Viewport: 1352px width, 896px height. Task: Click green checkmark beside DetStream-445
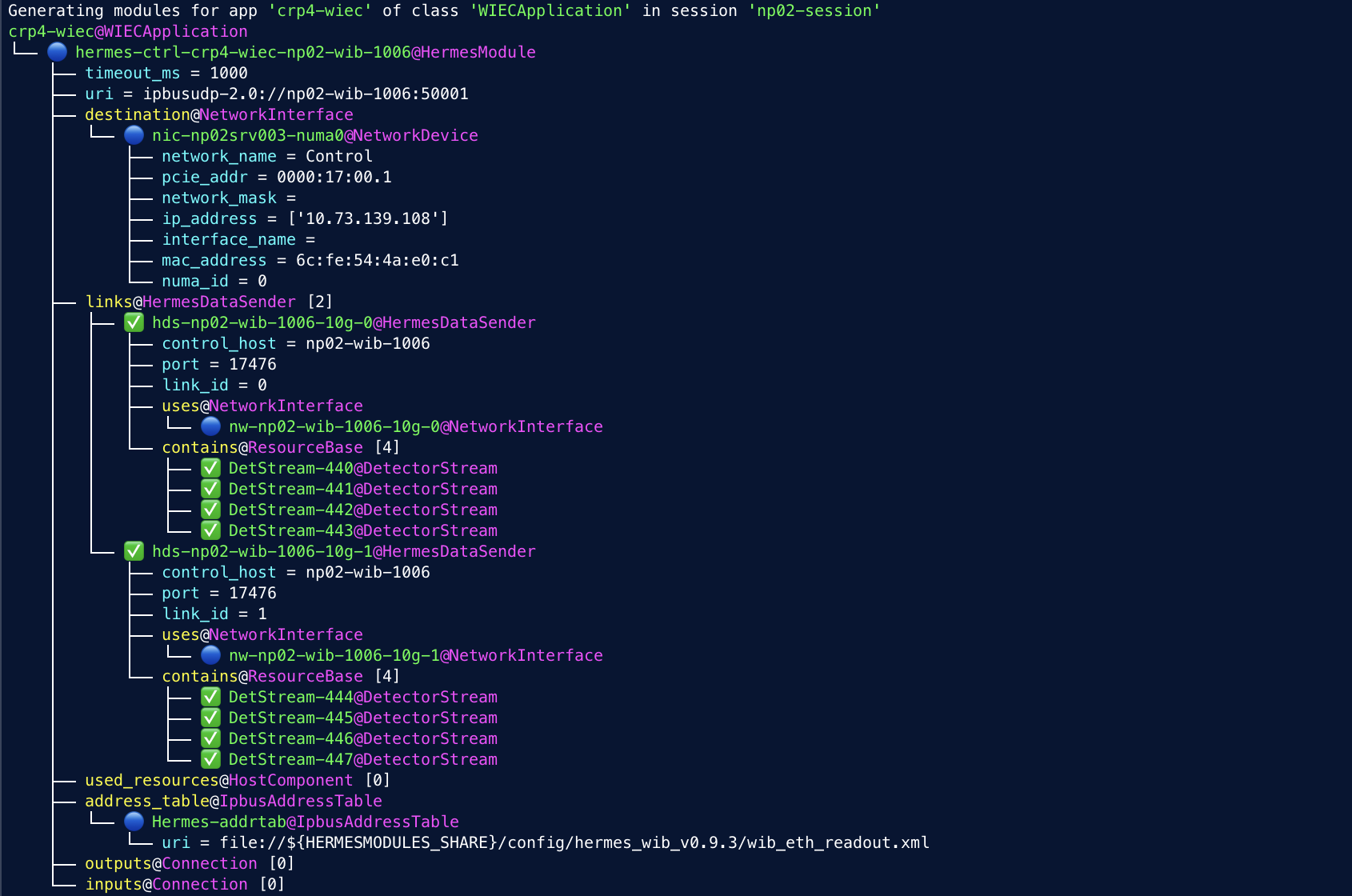coord(210,718)
